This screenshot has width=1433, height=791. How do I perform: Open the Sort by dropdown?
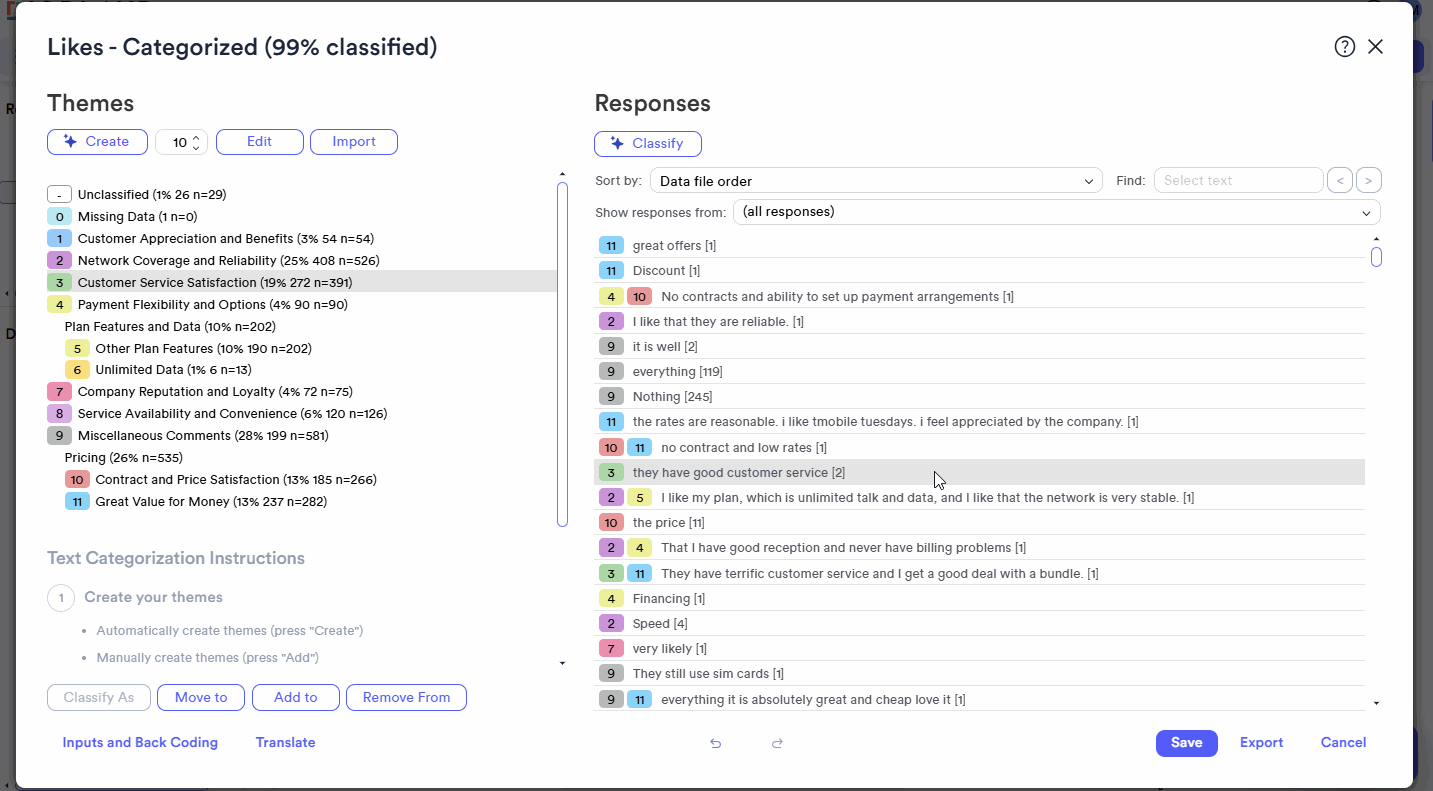(876, 181)
